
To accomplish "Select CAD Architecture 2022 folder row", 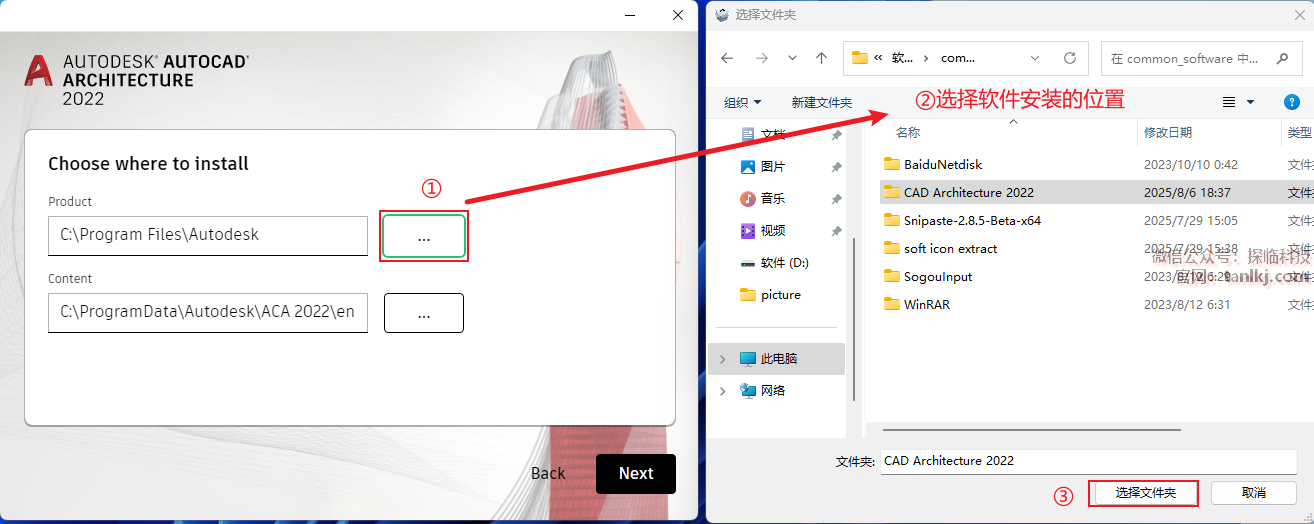I will 1095,192.
